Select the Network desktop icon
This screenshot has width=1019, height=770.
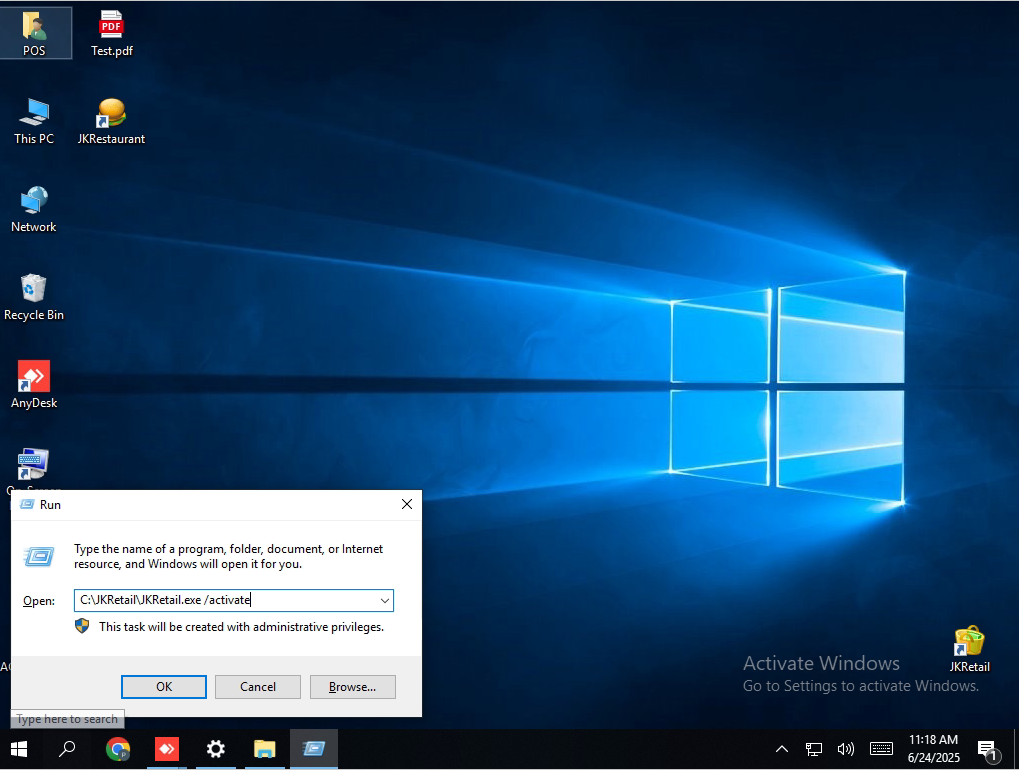tap(34, 209)
